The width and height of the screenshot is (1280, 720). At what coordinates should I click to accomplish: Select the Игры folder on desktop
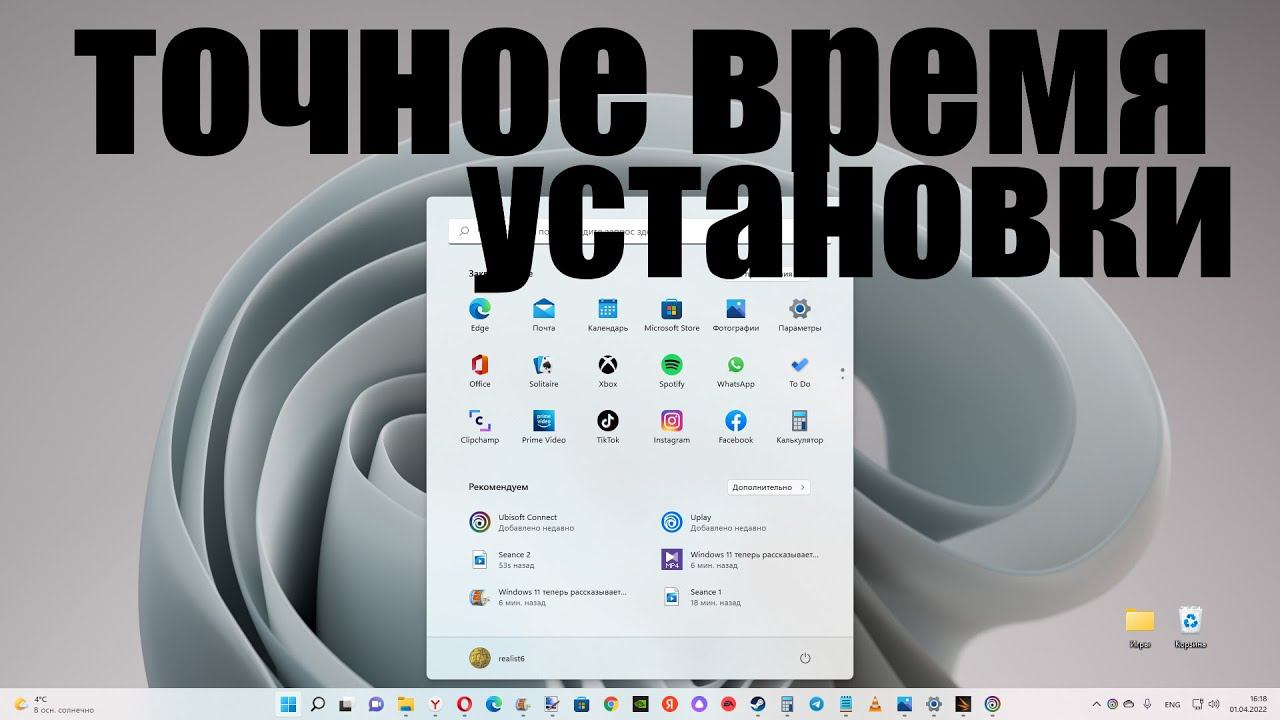pyautogui.click(x=1140, y=629)
